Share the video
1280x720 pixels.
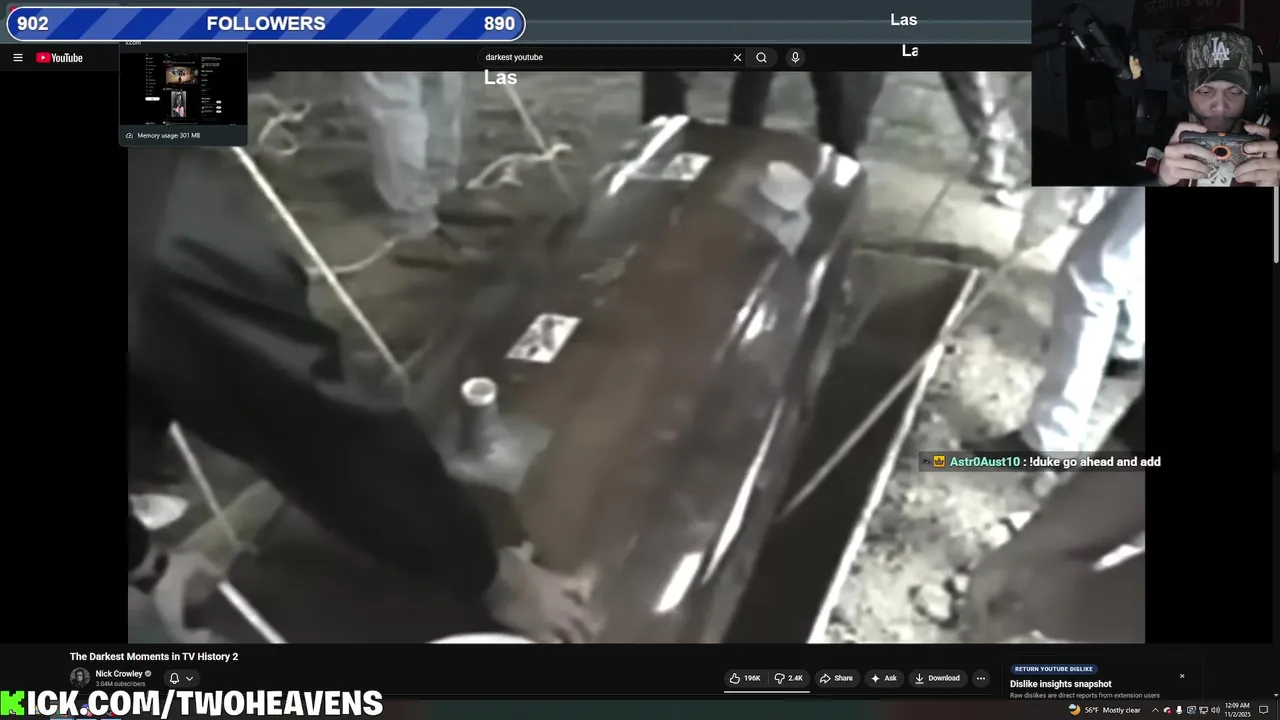836,678
